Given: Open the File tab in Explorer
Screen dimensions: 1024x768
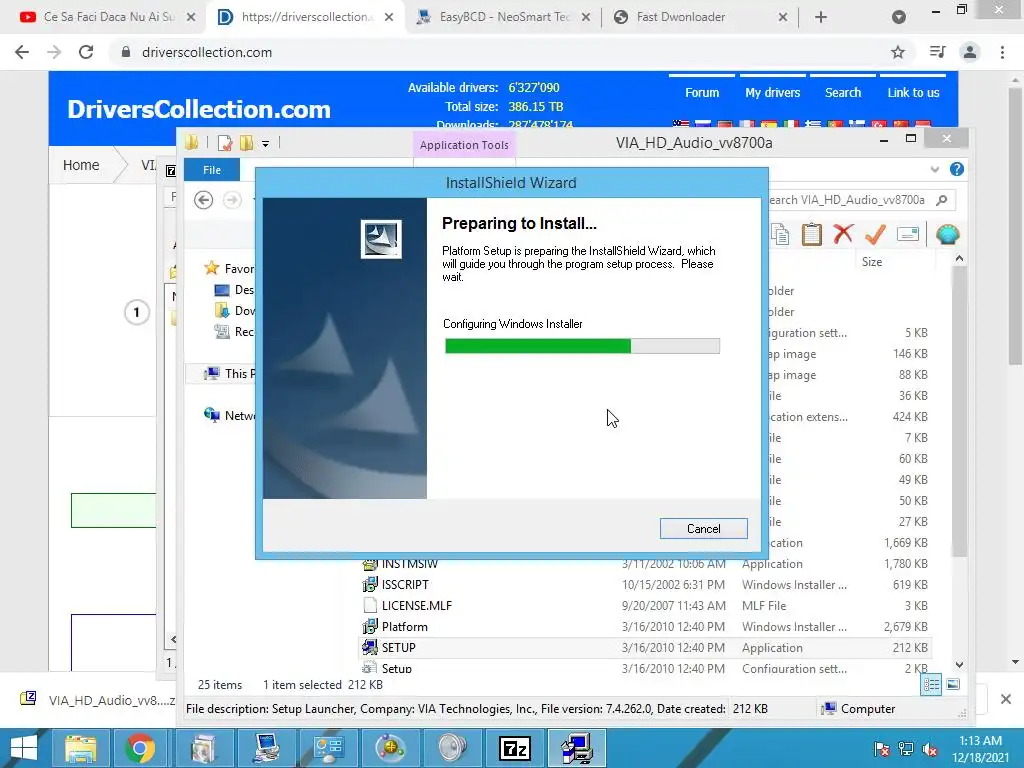Looking at the screenshot, I should (x=212, y=170).
